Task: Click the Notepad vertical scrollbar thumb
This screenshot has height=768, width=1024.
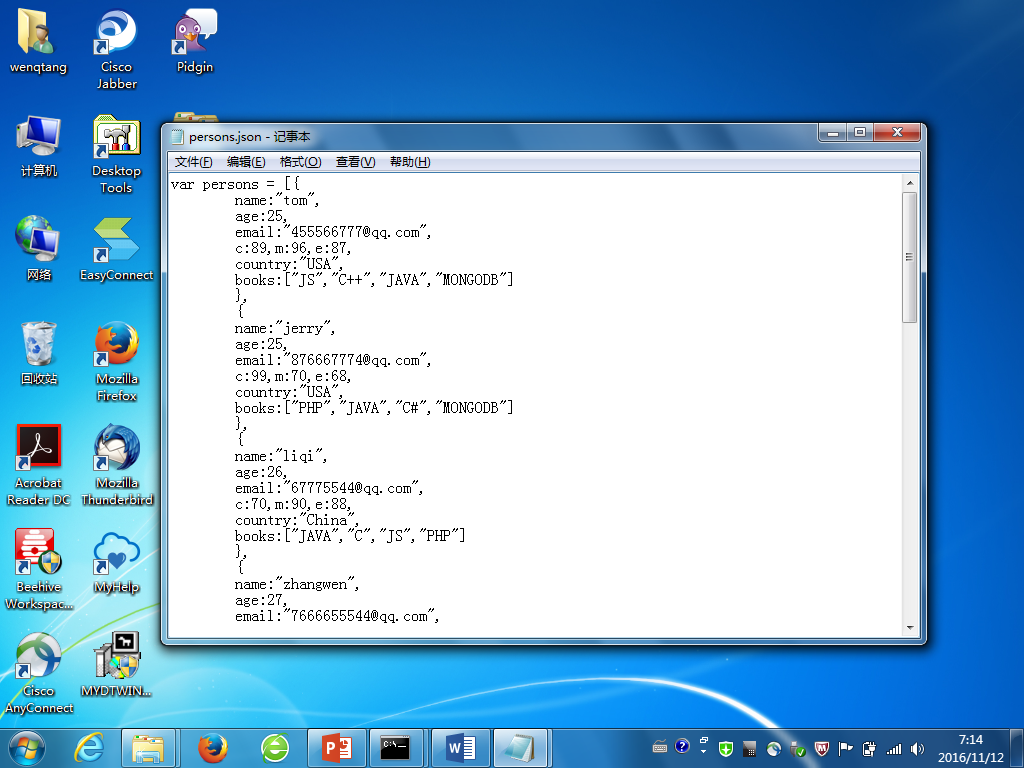Action: tap(909, 257)
